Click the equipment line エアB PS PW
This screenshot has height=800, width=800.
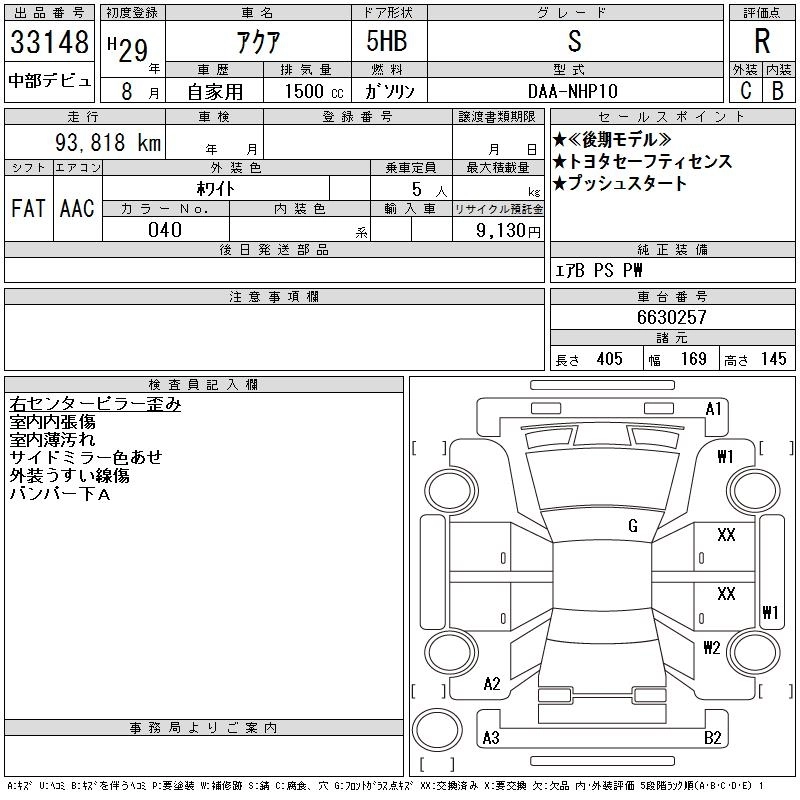click(598, 270)
